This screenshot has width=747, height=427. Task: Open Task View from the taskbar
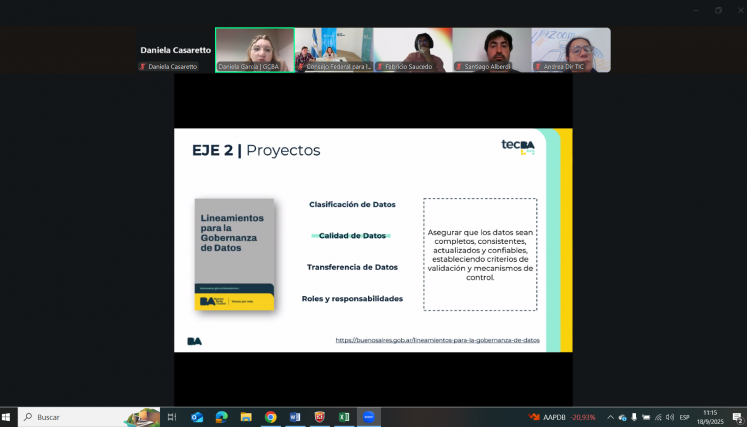(x=172, y=417)
